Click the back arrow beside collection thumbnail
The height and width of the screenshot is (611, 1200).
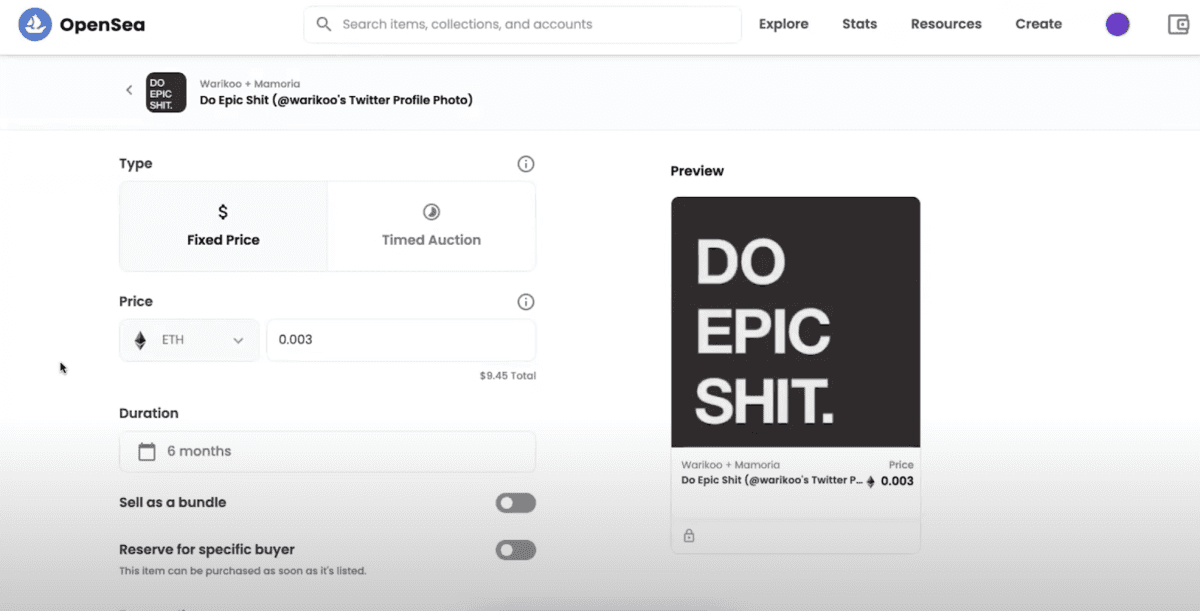[129, 90]
